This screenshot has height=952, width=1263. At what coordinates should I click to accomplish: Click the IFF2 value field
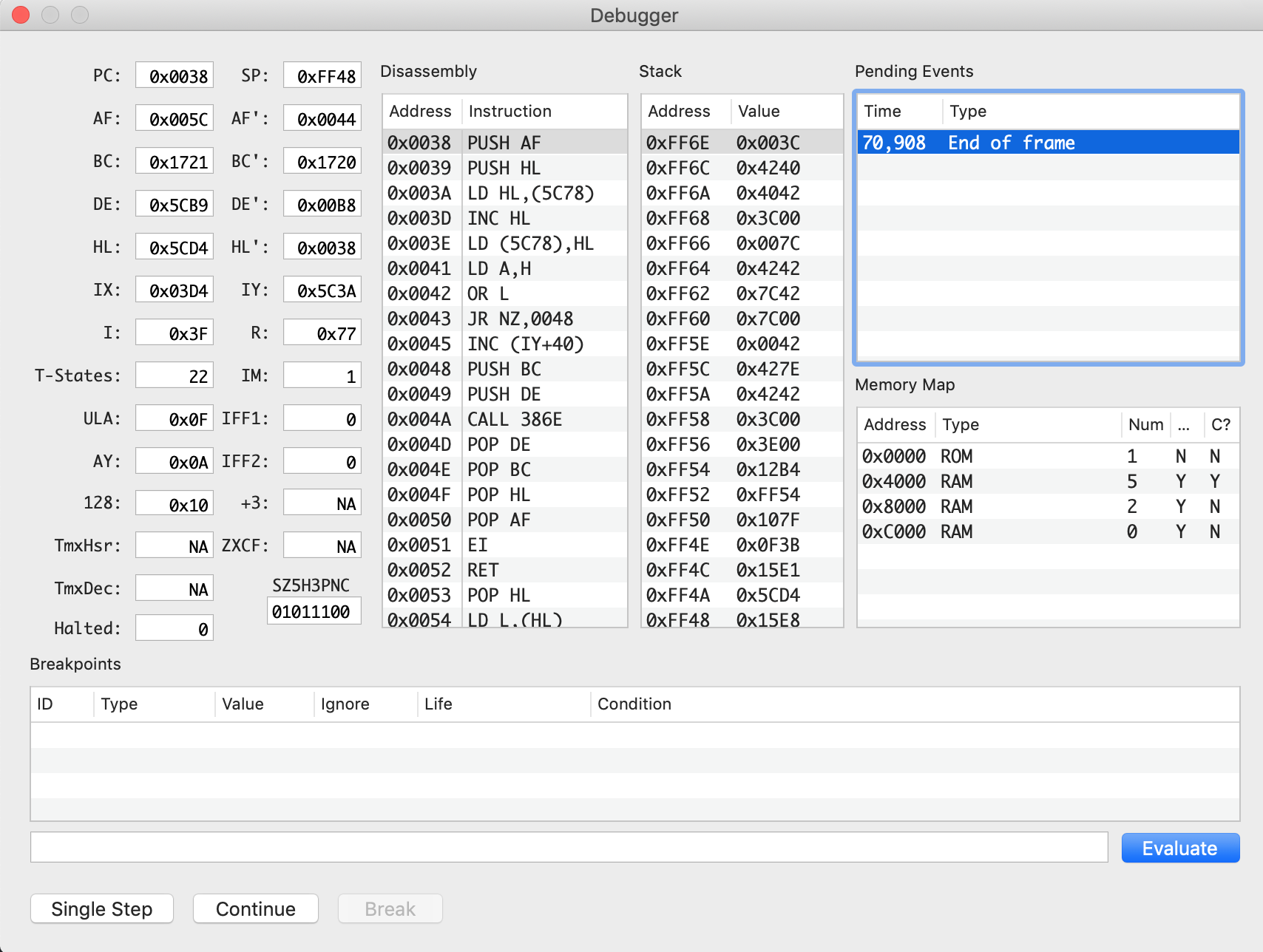point(322,461)
